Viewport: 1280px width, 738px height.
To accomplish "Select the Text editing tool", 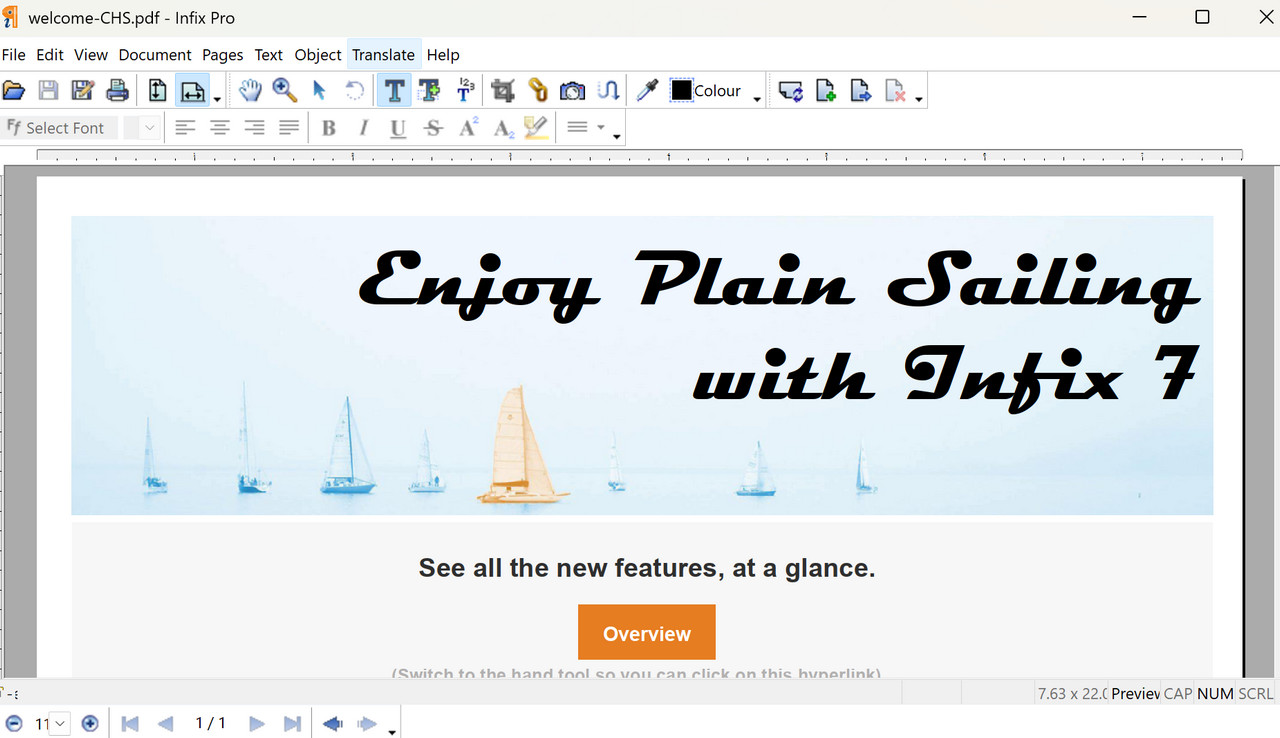I will 394,90.
